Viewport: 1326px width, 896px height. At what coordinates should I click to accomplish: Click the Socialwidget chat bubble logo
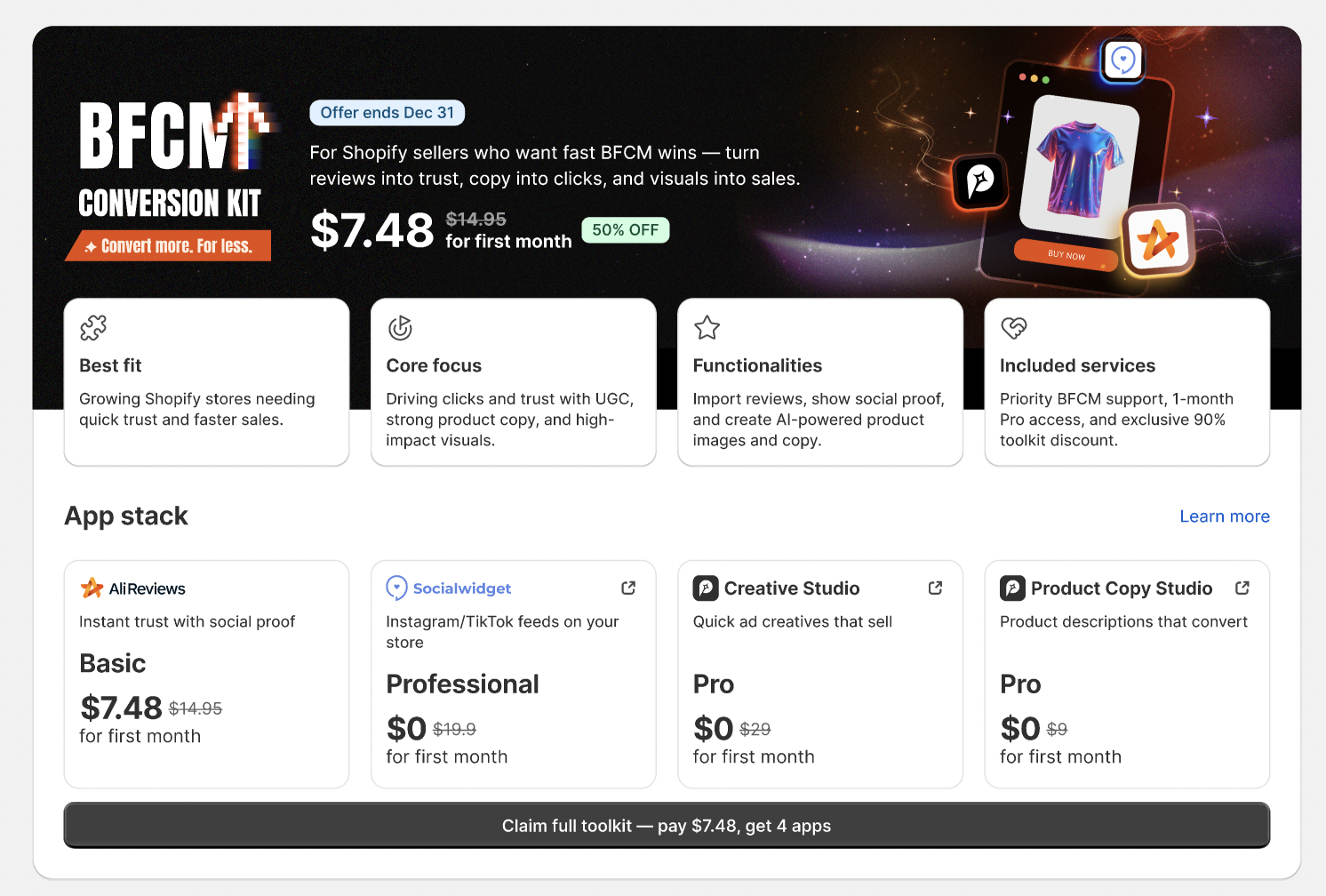[396, 588]
